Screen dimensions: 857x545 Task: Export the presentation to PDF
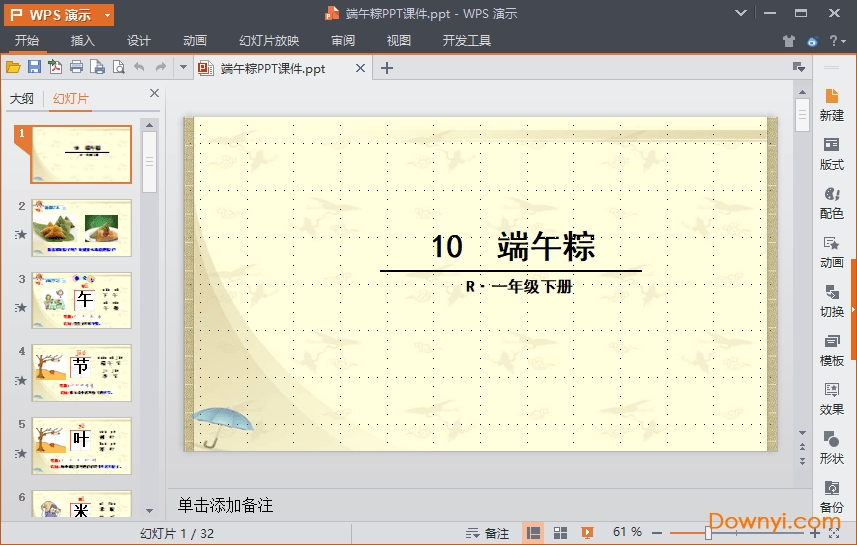pos(55,67)
